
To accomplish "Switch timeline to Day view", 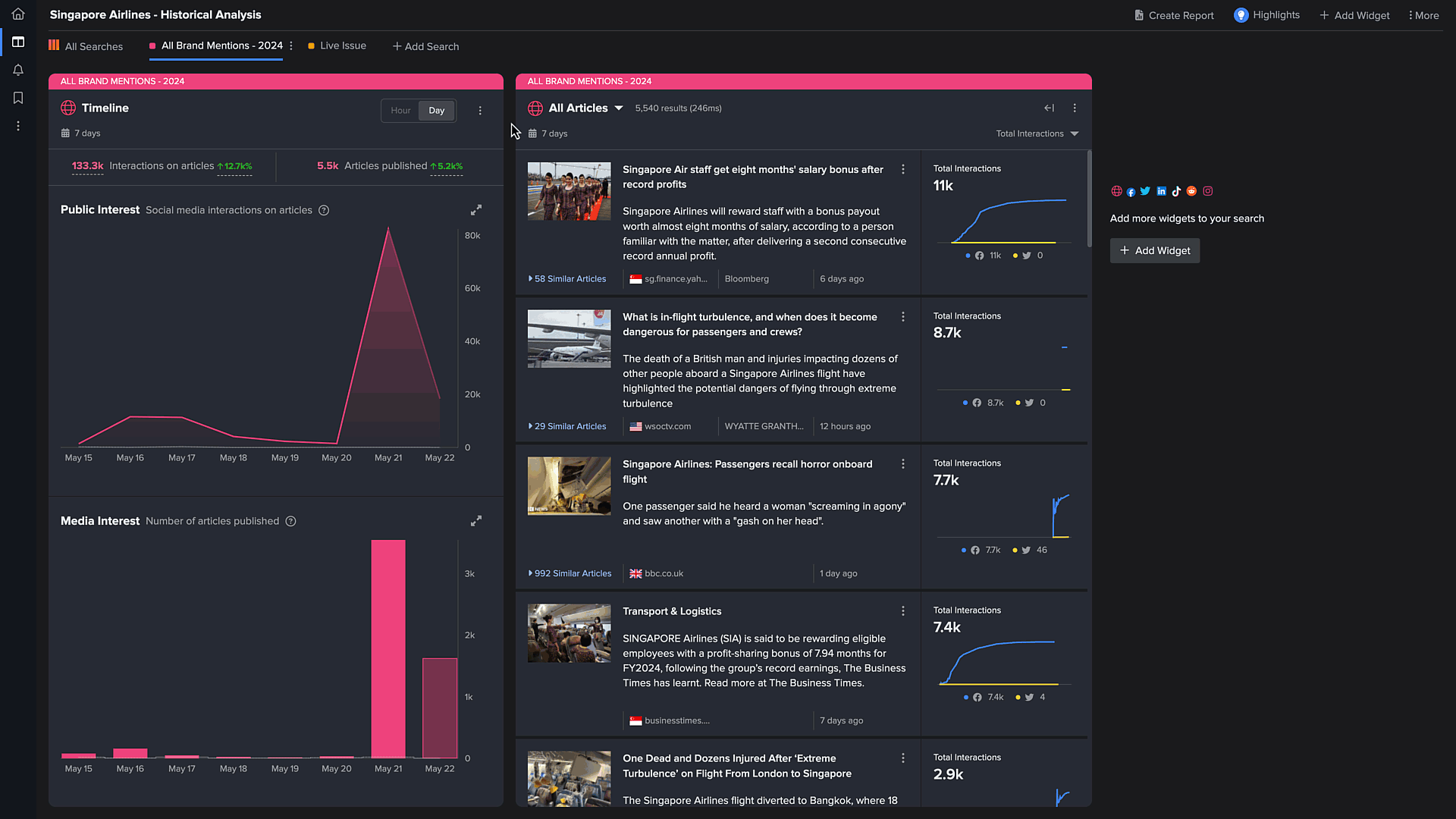I will pyautogui.click(x=437, y=111).
